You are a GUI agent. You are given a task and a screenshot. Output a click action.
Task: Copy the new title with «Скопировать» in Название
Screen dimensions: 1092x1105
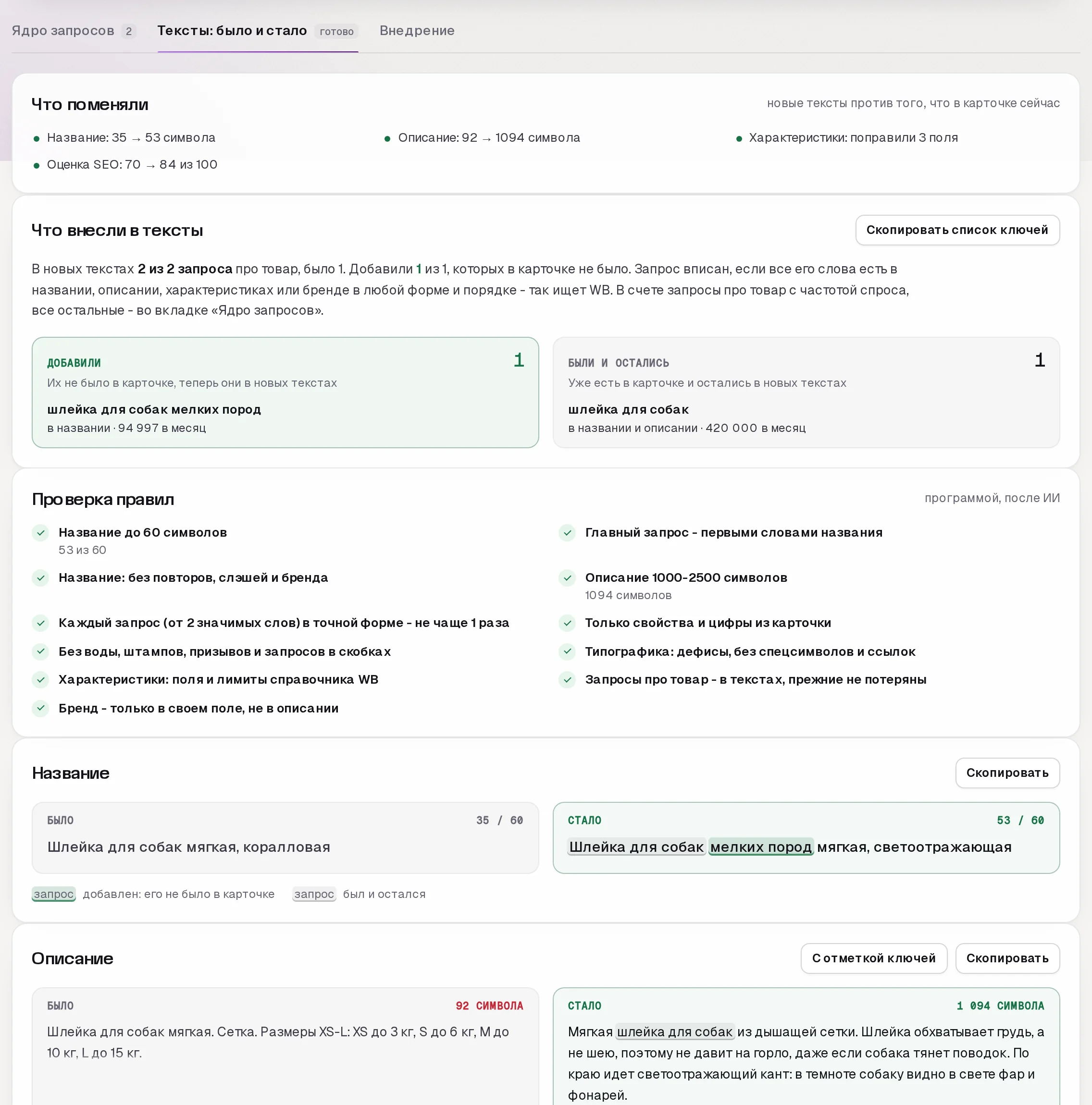1007,773
